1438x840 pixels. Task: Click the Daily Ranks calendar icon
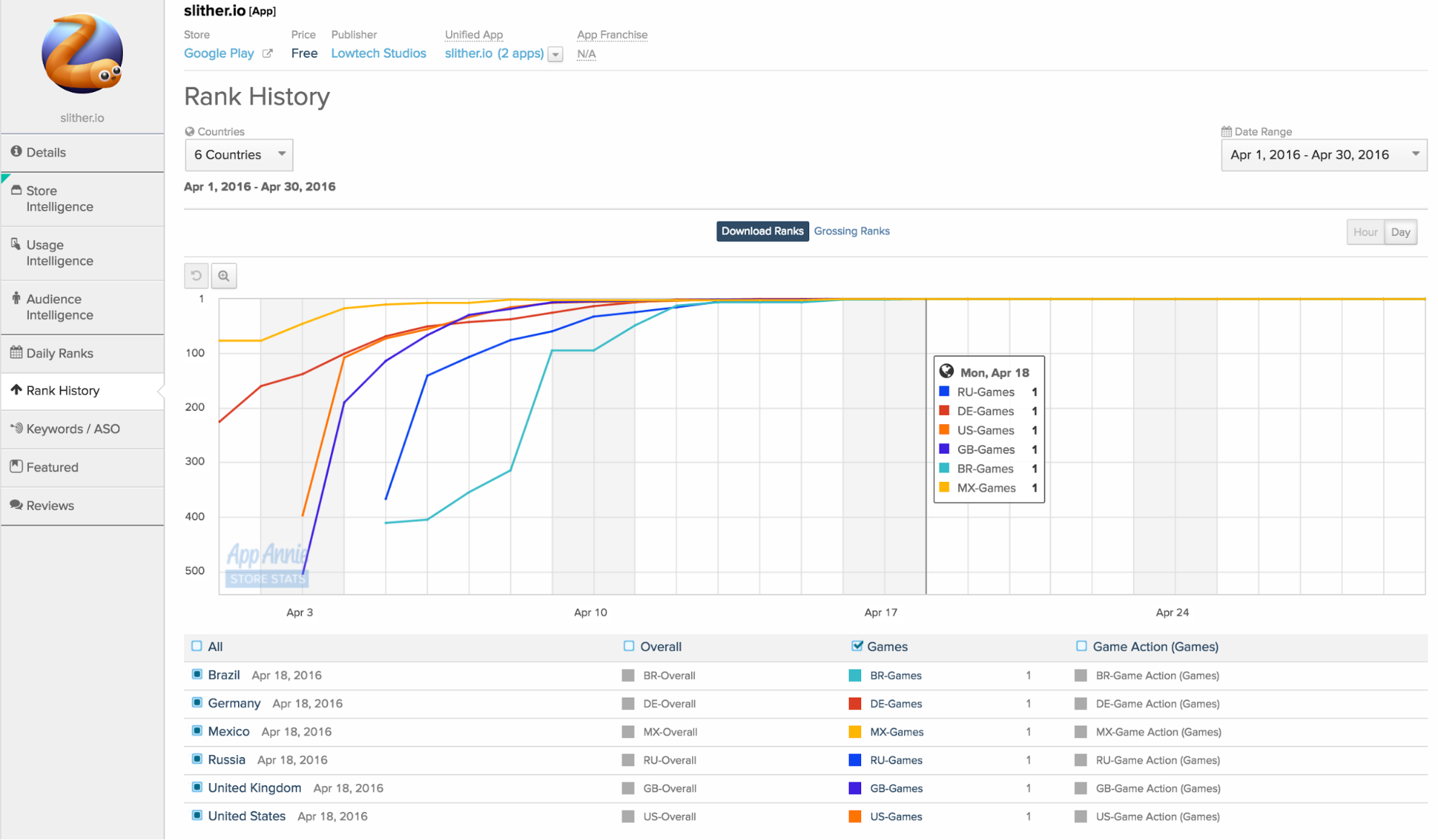pyautogui.click(x=16, y=352)
